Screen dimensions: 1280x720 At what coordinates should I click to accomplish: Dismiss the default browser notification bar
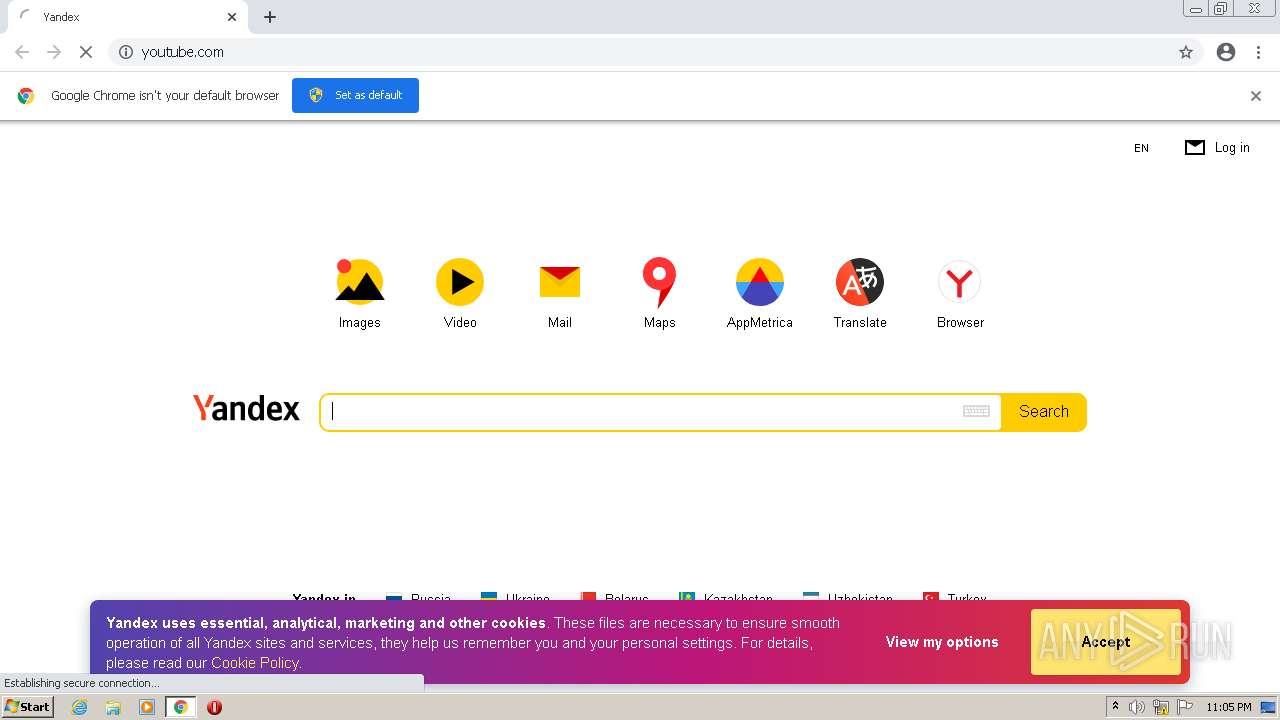(x=1256, y=96)
